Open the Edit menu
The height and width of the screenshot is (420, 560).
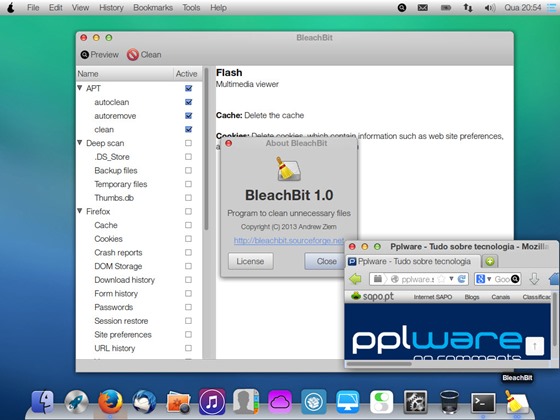point(56,8)
